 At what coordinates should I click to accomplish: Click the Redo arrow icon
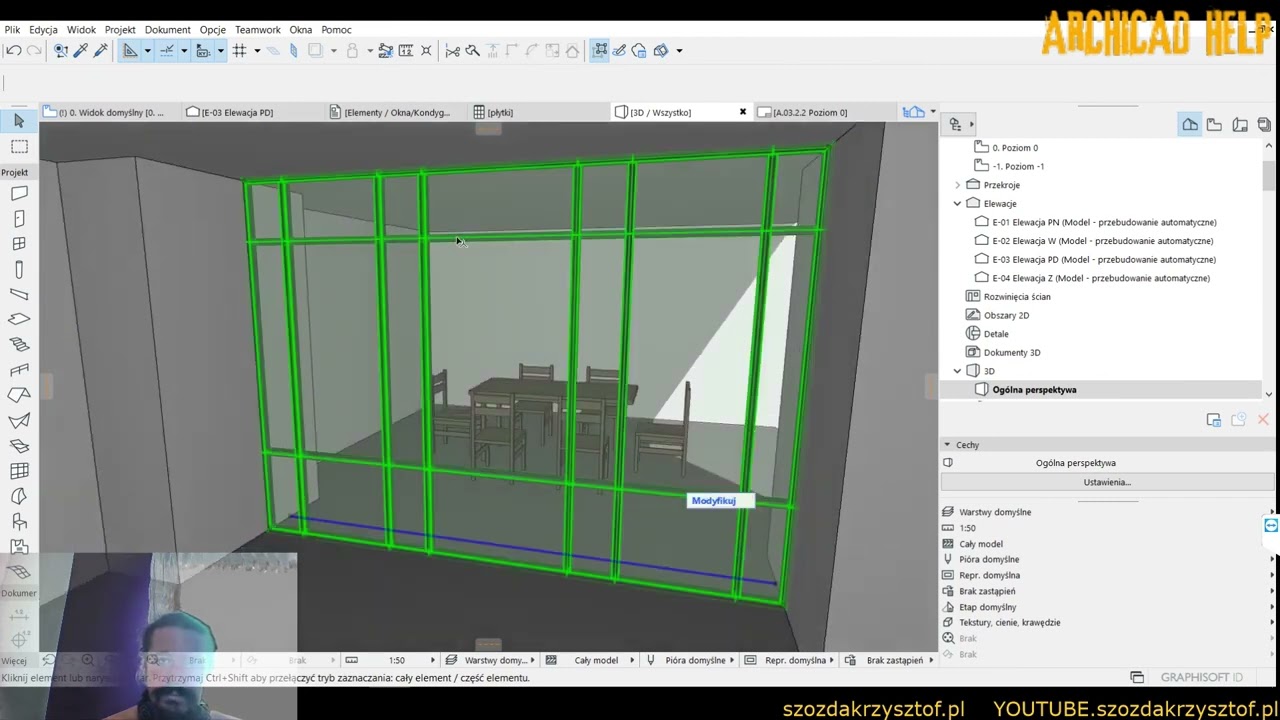tap(34, 51)
